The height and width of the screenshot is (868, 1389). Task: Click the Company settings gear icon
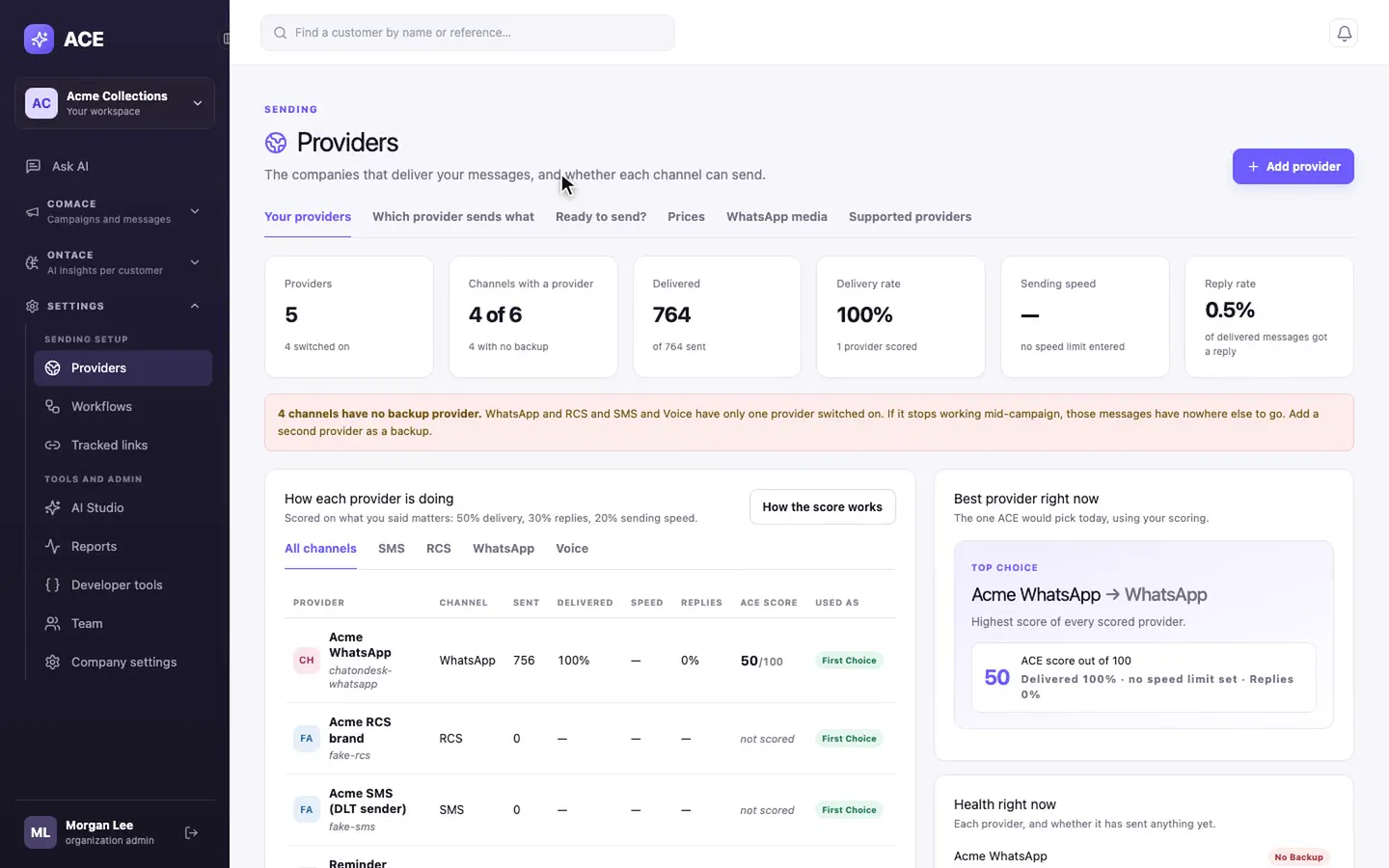click(53, 662)
